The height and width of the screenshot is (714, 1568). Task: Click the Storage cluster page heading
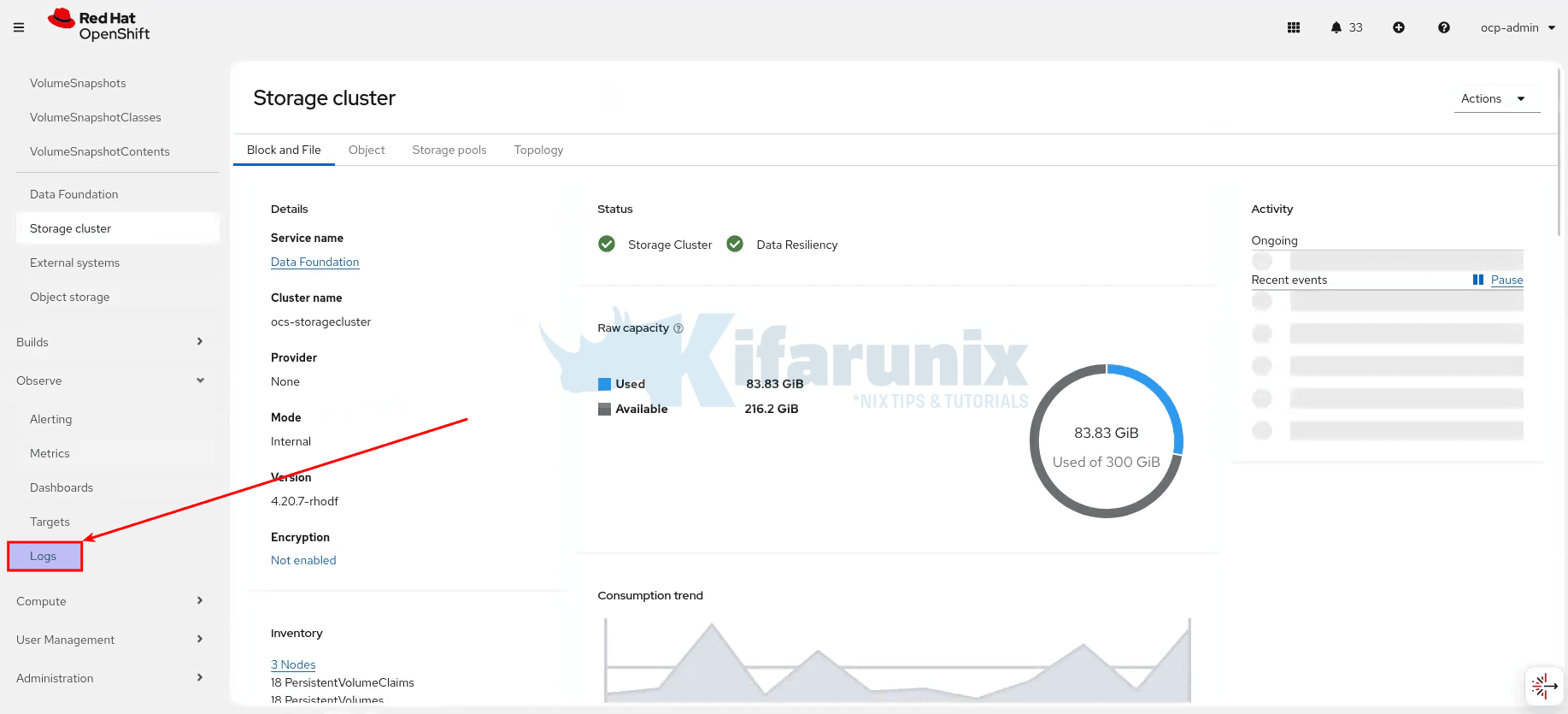point(324,97)
